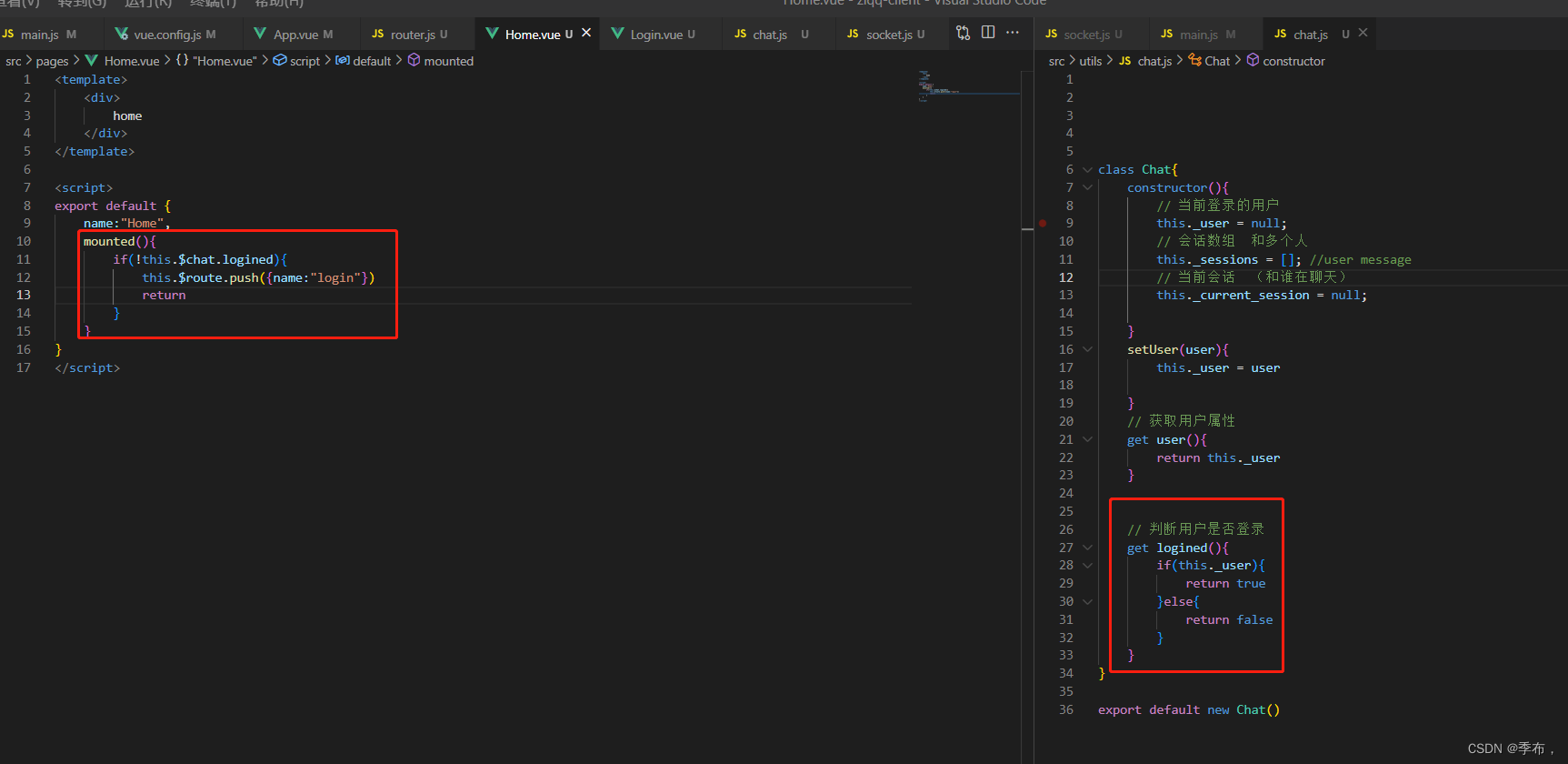Image resolution: width=1568 pixels, height=764 pixels.
Task: Click 'this._user = null;' in chat.js
Action: [x=1222, y=223]
